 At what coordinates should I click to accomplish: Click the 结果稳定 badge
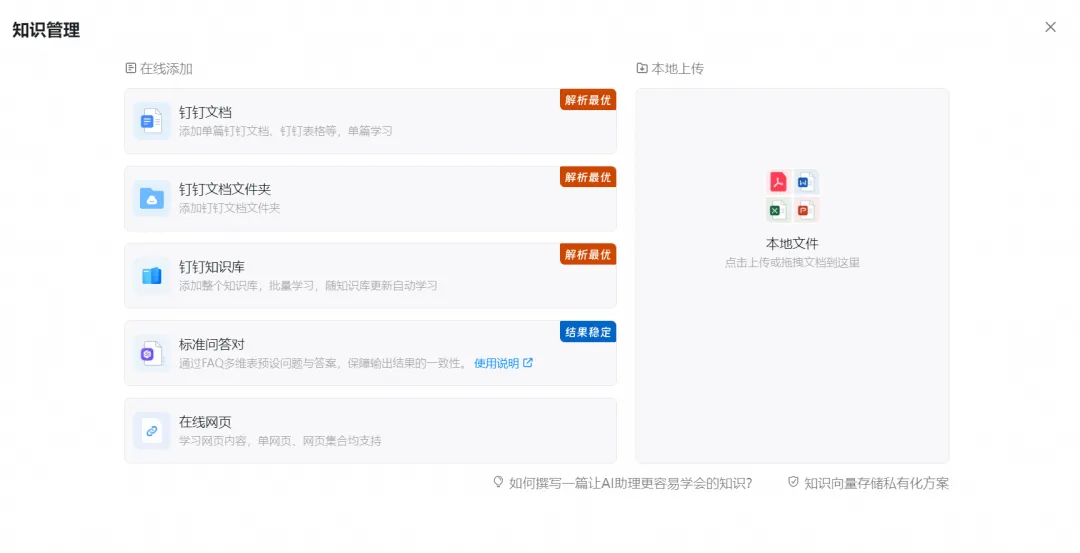pos(588,332)
